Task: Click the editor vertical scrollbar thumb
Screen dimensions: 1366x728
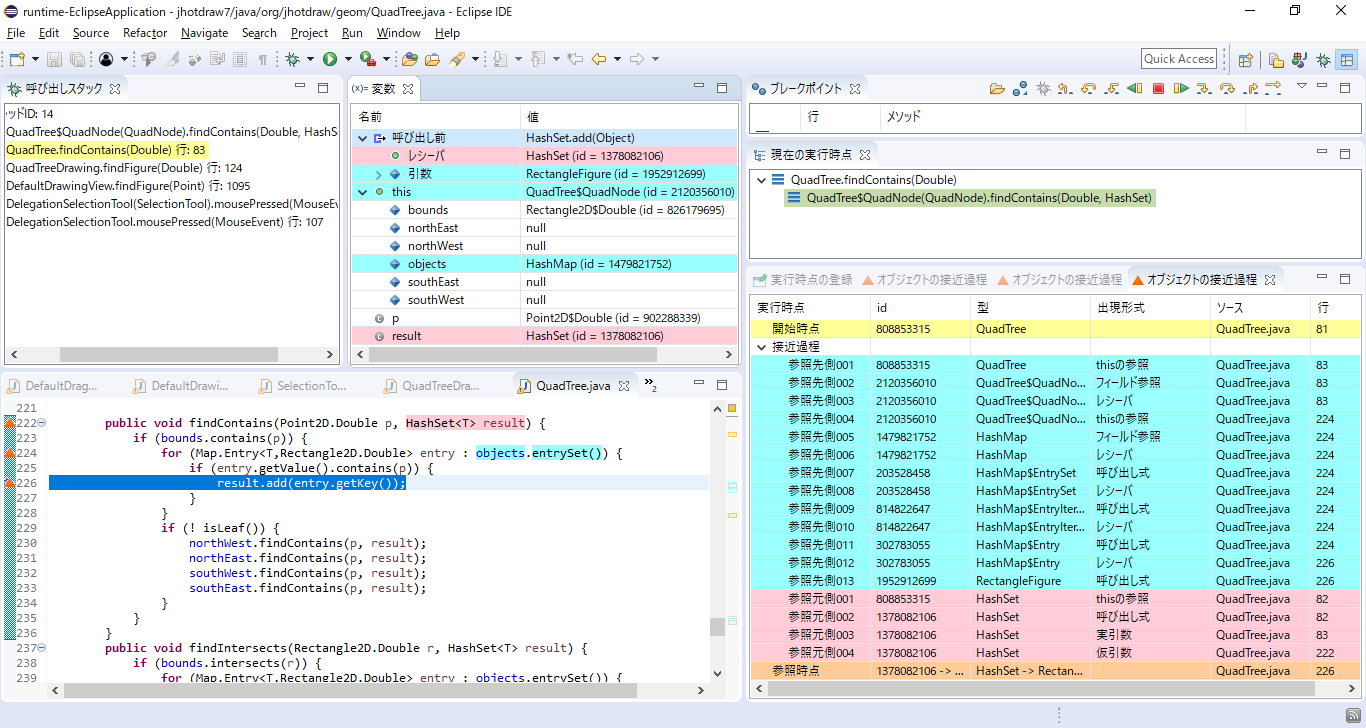Action: [717, 627]
